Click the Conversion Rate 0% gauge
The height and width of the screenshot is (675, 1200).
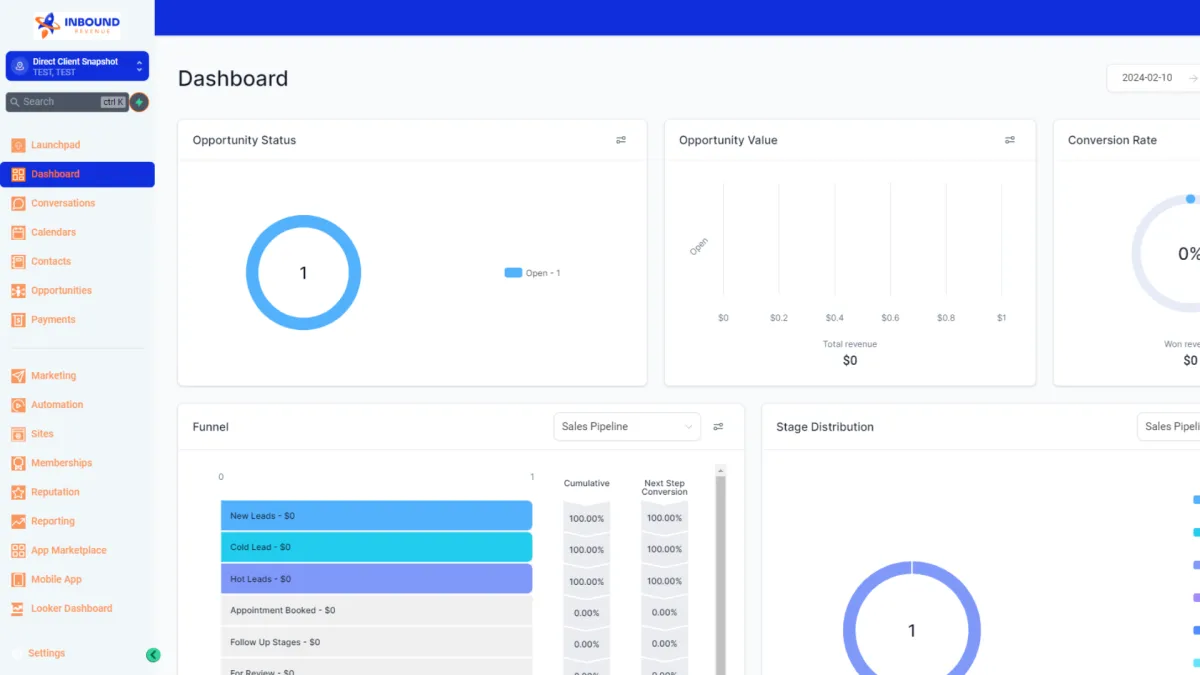(1167, 254)
